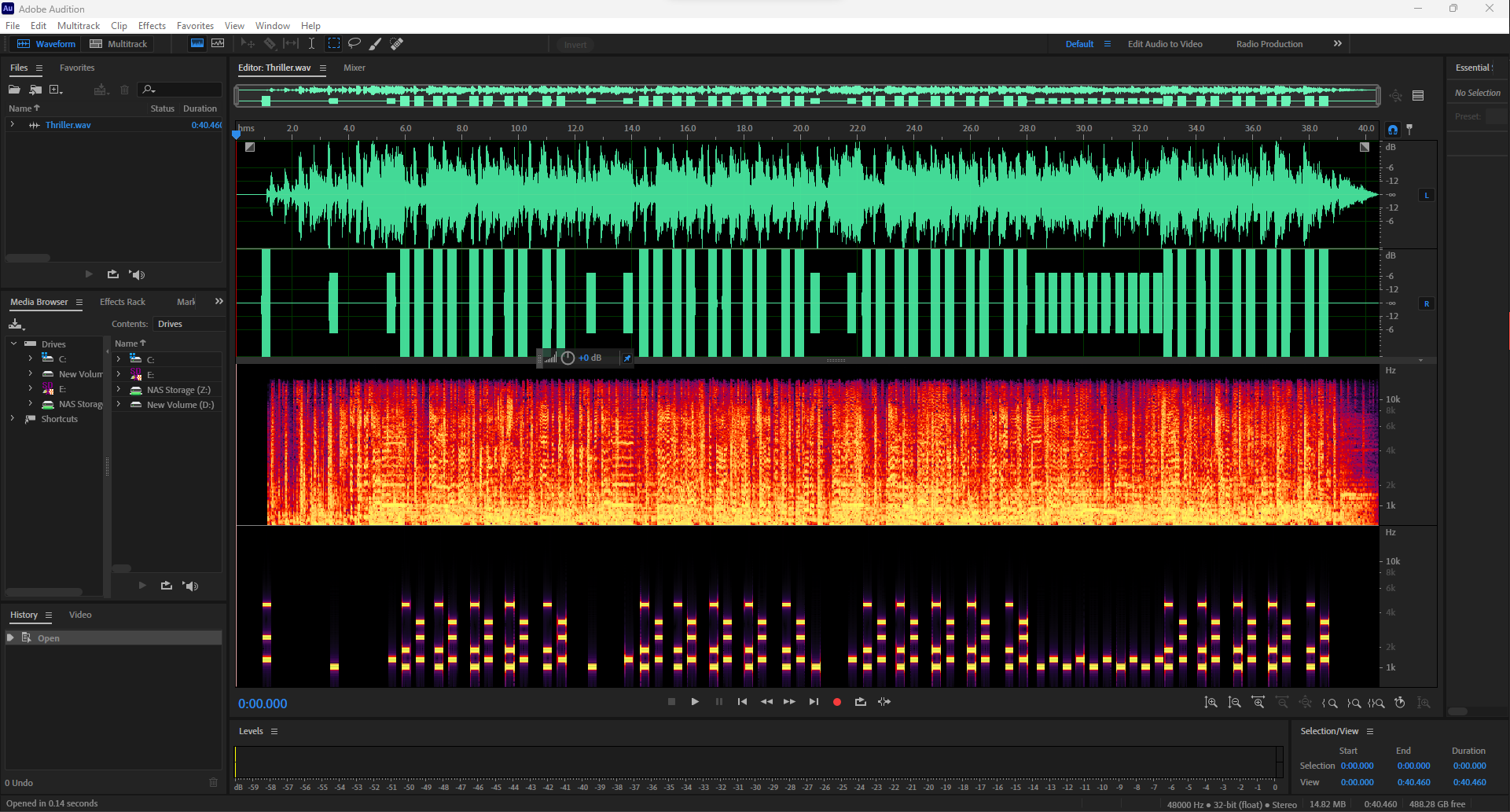This screenshot has width=1510, height=812.
Task: Select the Paintbrush Selection tool
Action: [375, 43]
